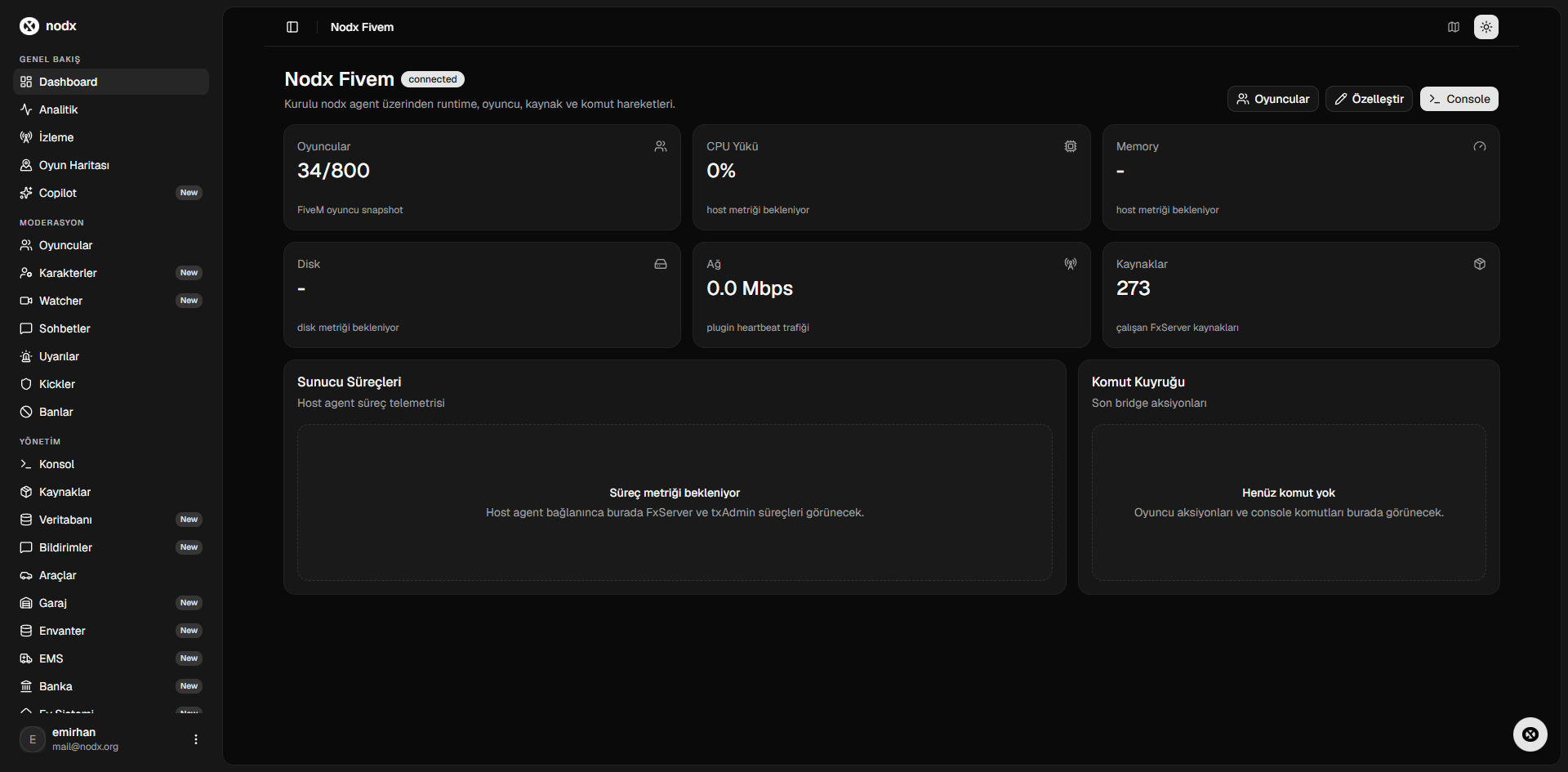Click 'Süreç metriği bekleniyor' text
The height and width of the screenshot is (772, 1568).
tap(675, 493)
